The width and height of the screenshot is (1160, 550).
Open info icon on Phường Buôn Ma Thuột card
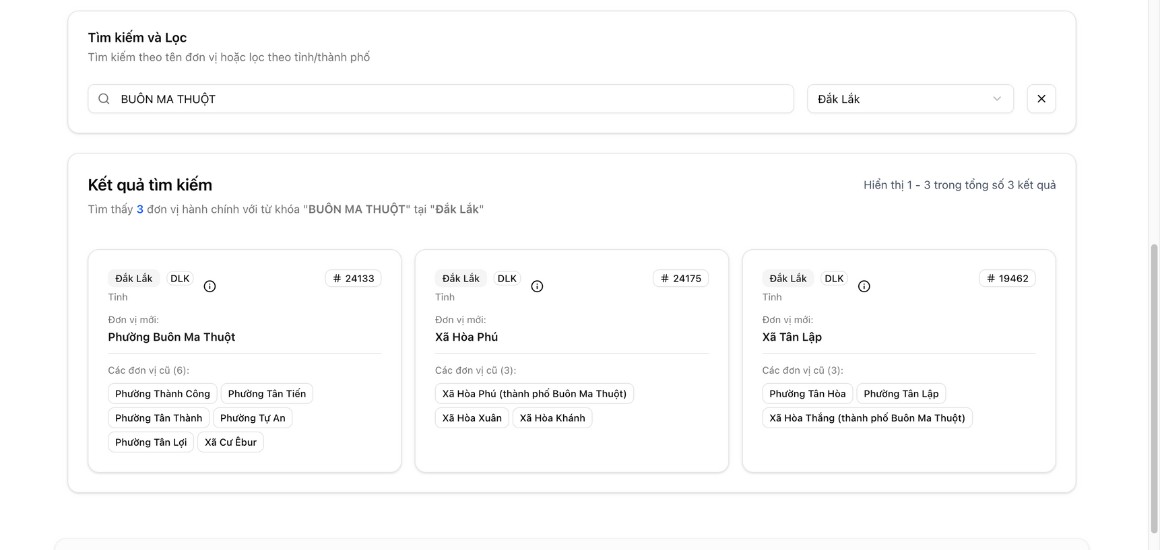pos(210,286)
